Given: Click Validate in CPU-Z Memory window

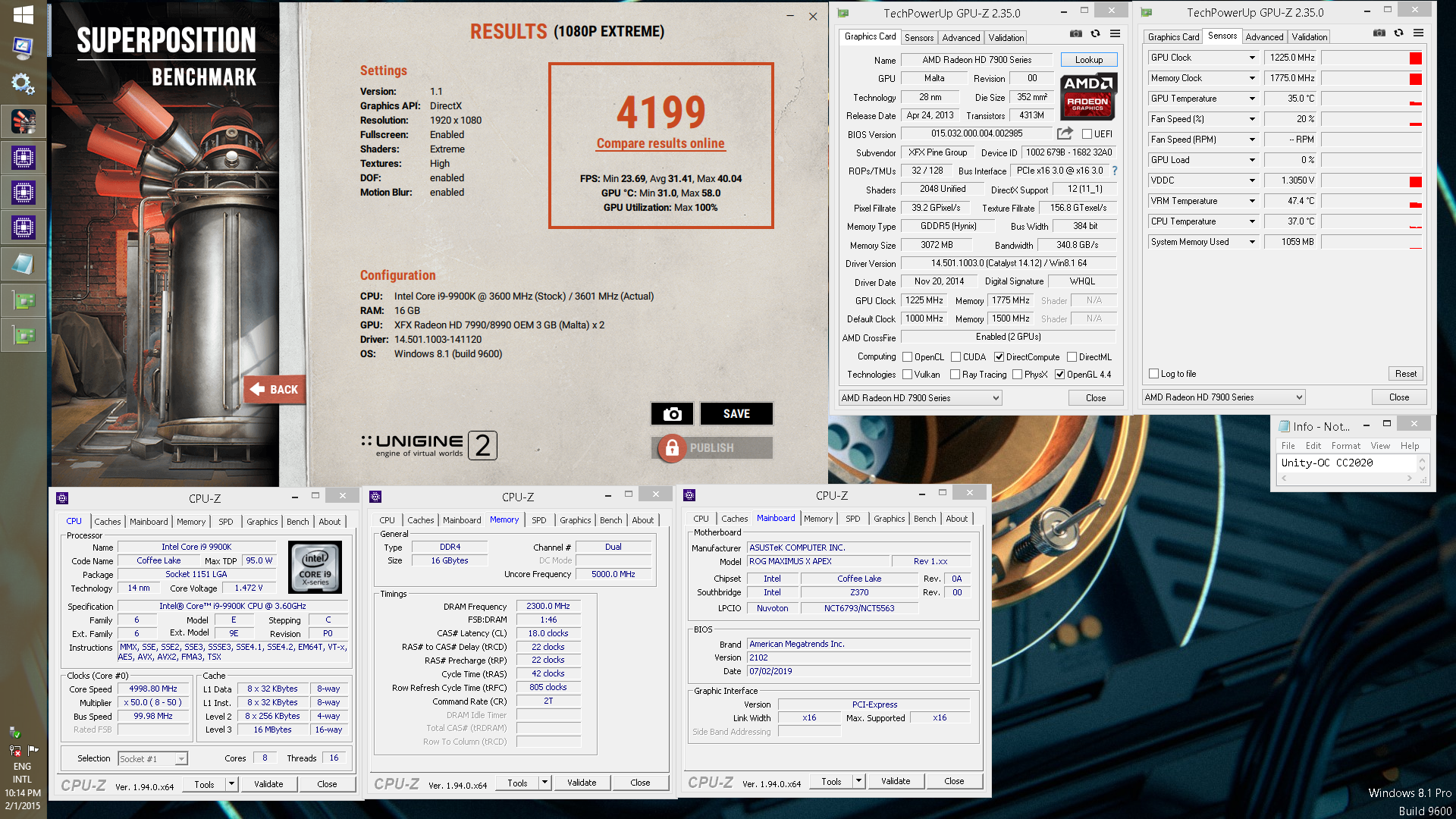Looking at the screenshot, I should pyautogui.click(x=582, y=783).
